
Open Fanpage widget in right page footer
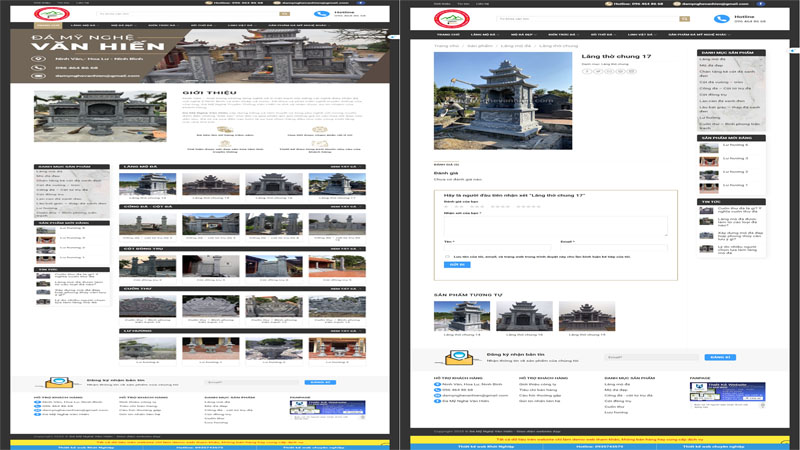pyautogui.click(x=728, y=395)
